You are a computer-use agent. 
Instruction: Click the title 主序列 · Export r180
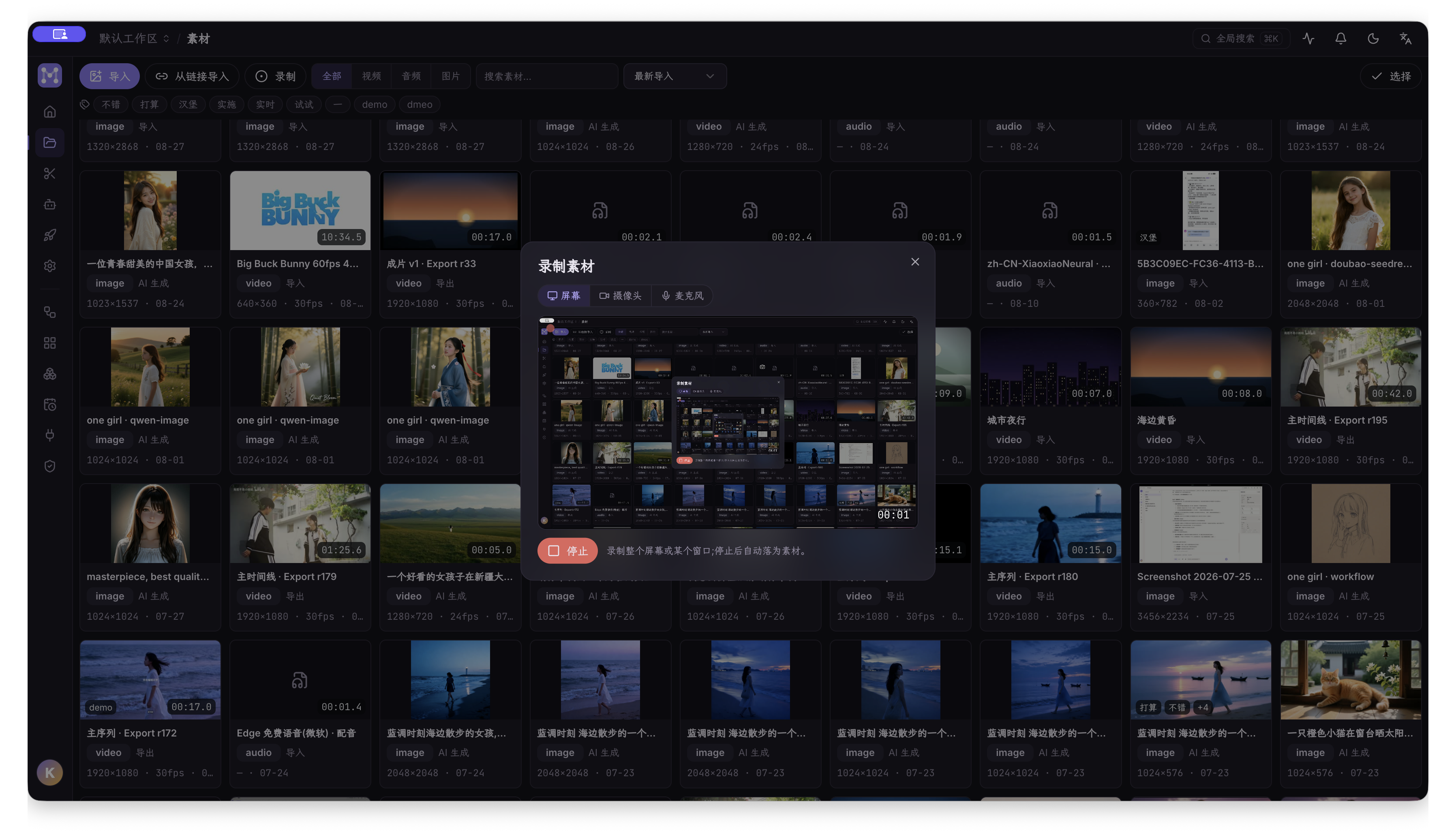point(1032,577)
